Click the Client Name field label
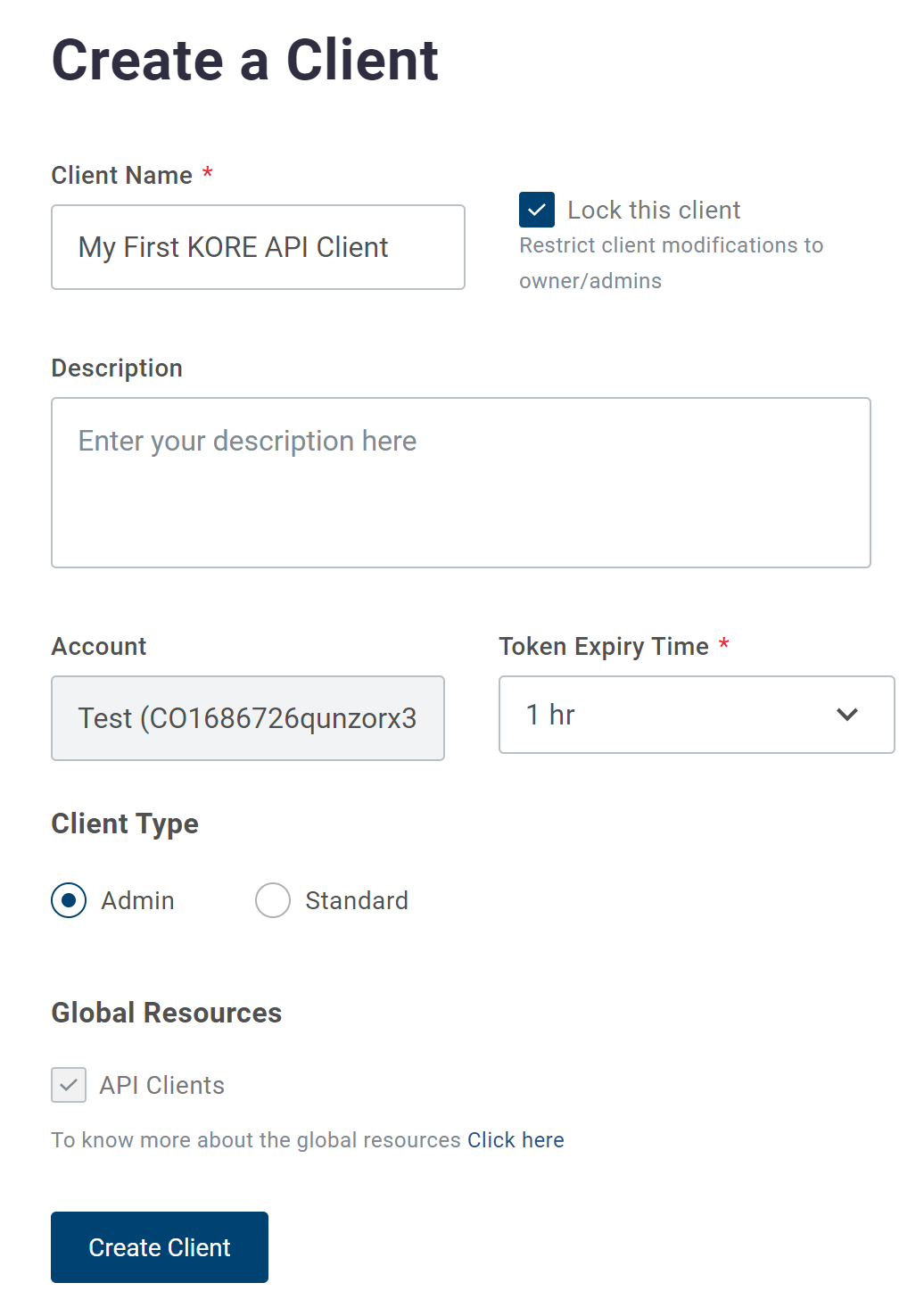 pyautogui.click(x=121, y=175)
